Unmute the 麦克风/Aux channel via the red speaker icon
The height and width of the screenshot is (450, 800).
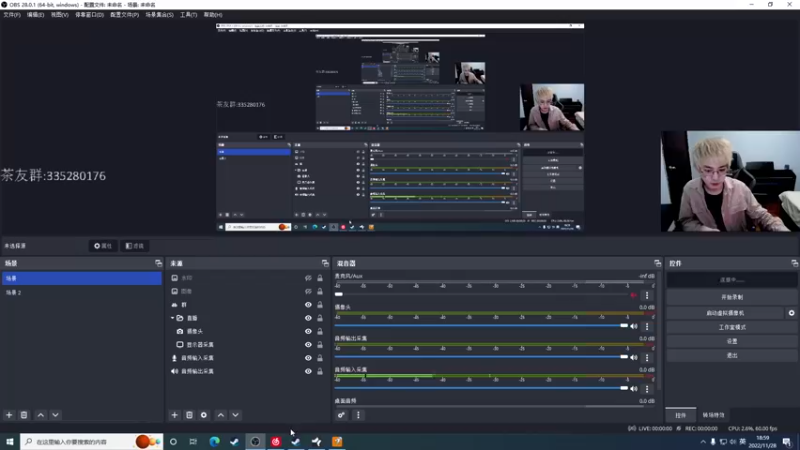(x=634, y=295)
